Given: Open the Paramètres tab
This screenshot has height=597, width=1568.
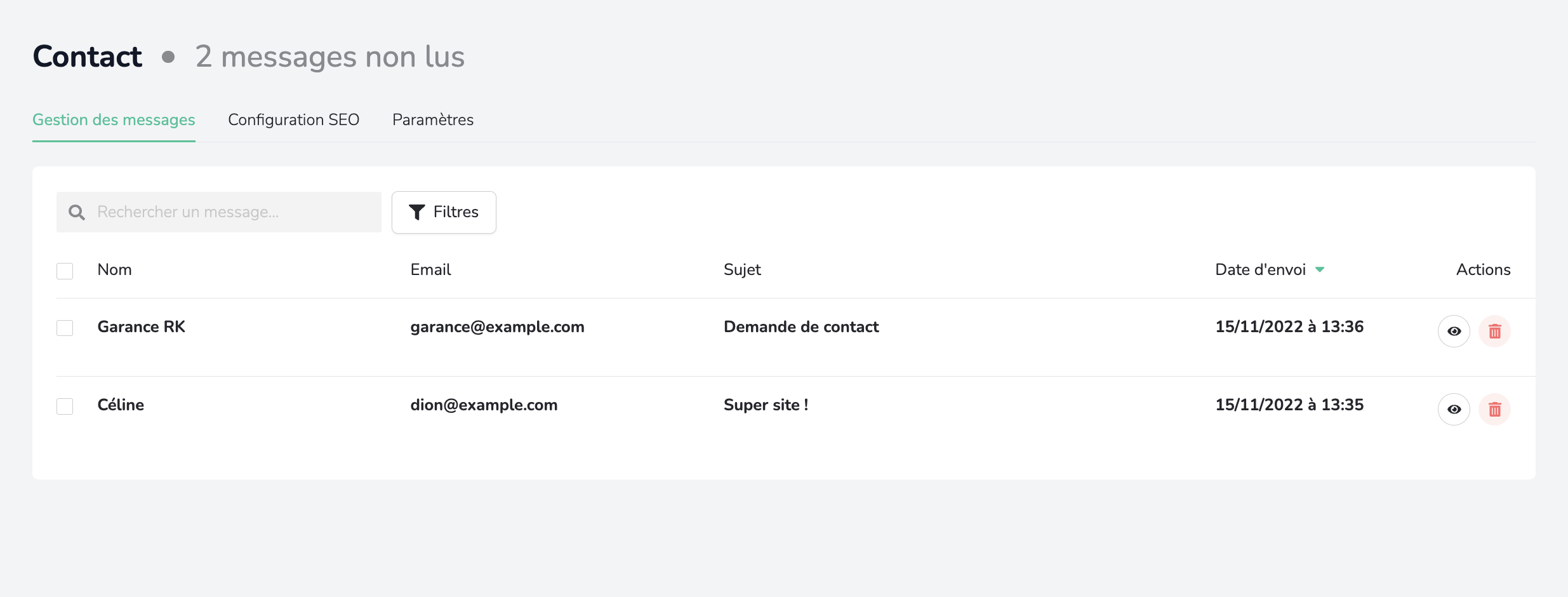Looking at the screenshot, I should (x=433, y=119).
